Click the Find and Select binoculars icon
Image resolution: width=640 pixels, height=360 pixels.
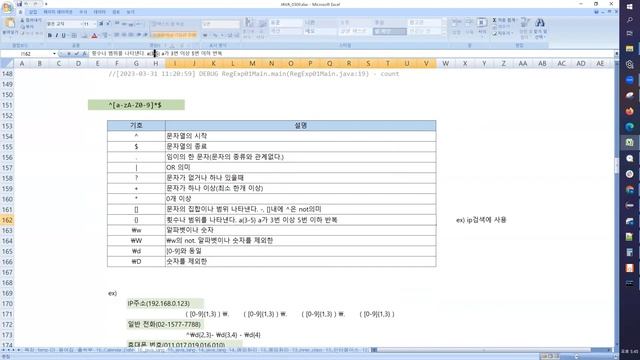point(540,24)
